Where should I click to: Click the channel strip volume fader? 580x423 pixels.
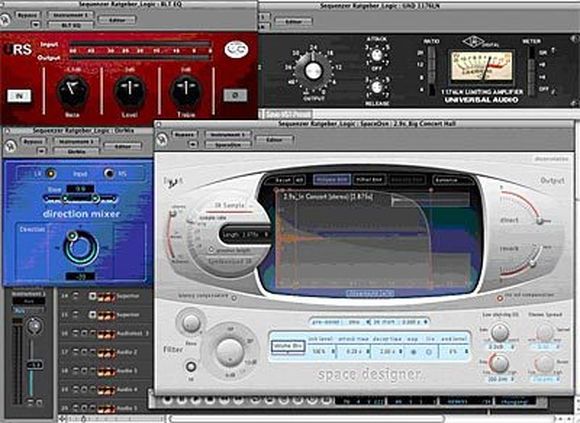tap(34, 365)
